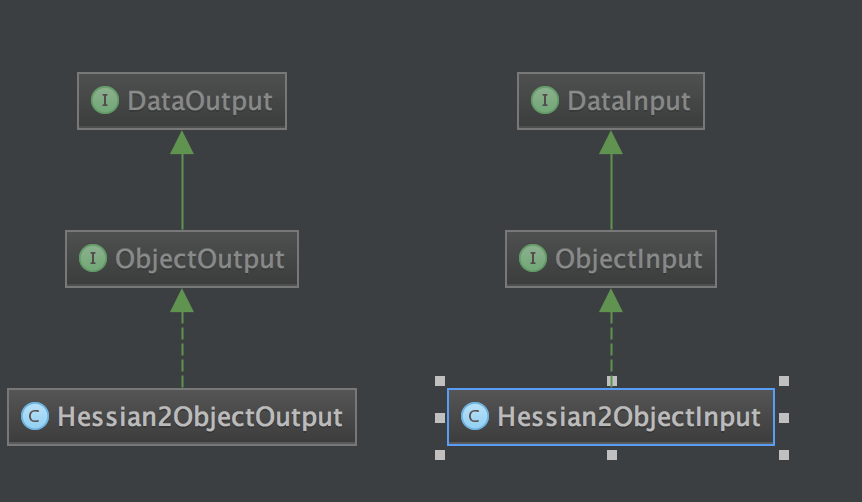The image size is (862, 502).
Task: Select the ObjectOutput node label
Action: (x=200, y=259)
